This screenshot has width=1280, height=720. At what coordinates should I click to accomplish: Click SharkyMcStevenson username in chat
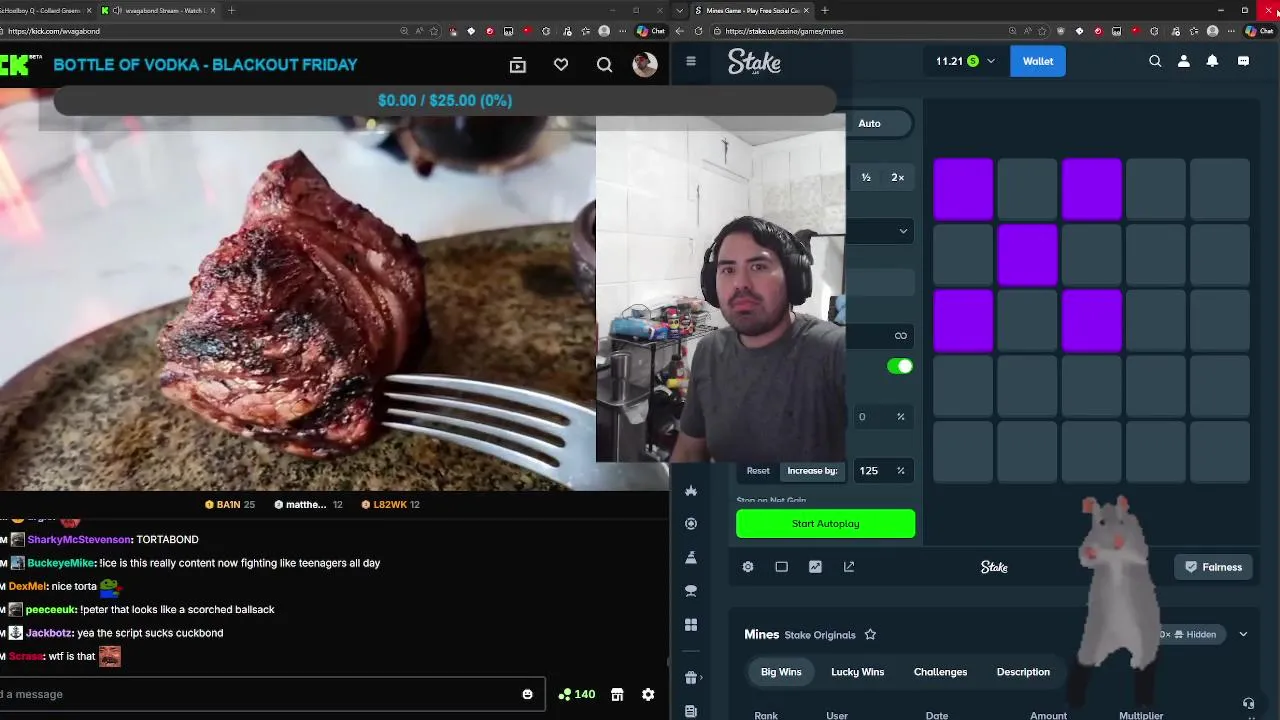79,539
